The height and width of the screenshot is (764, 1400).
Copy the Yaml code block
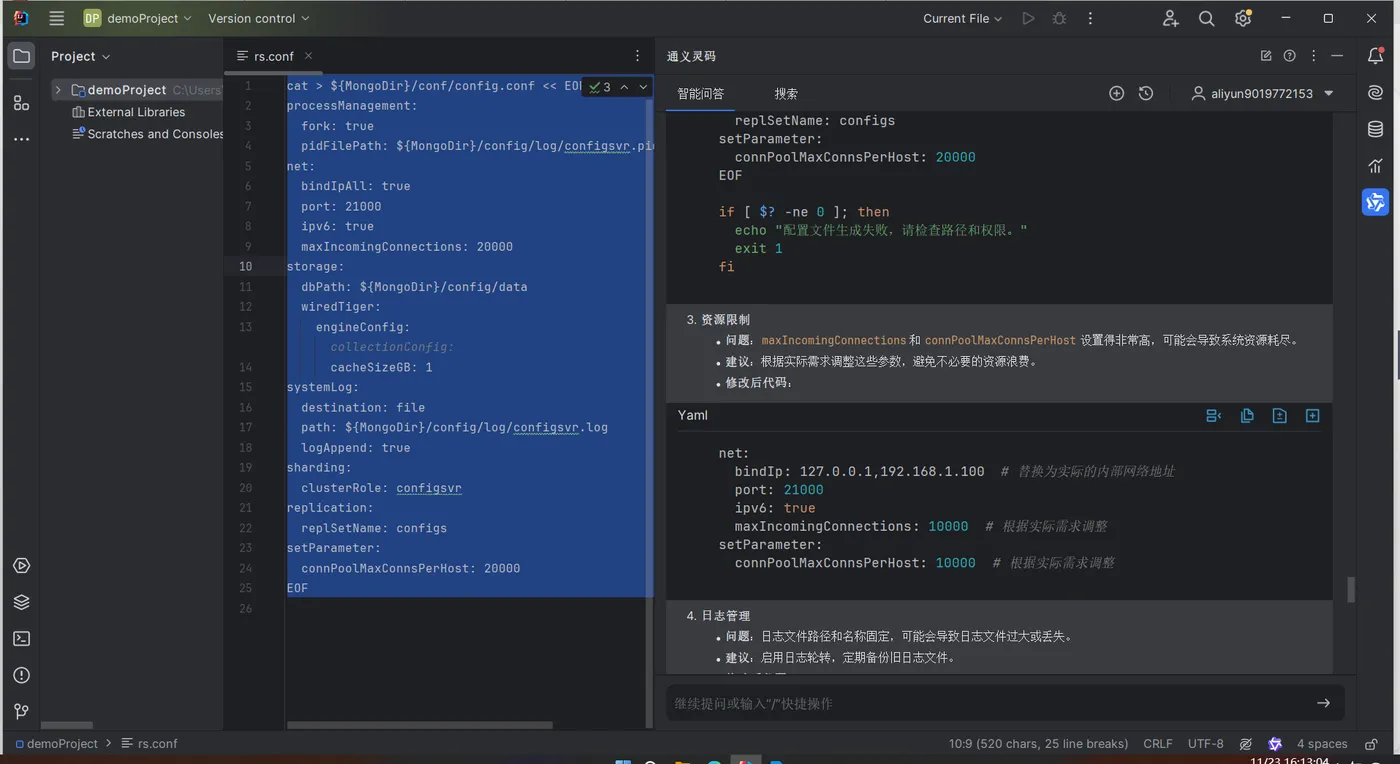(1247, 415)
